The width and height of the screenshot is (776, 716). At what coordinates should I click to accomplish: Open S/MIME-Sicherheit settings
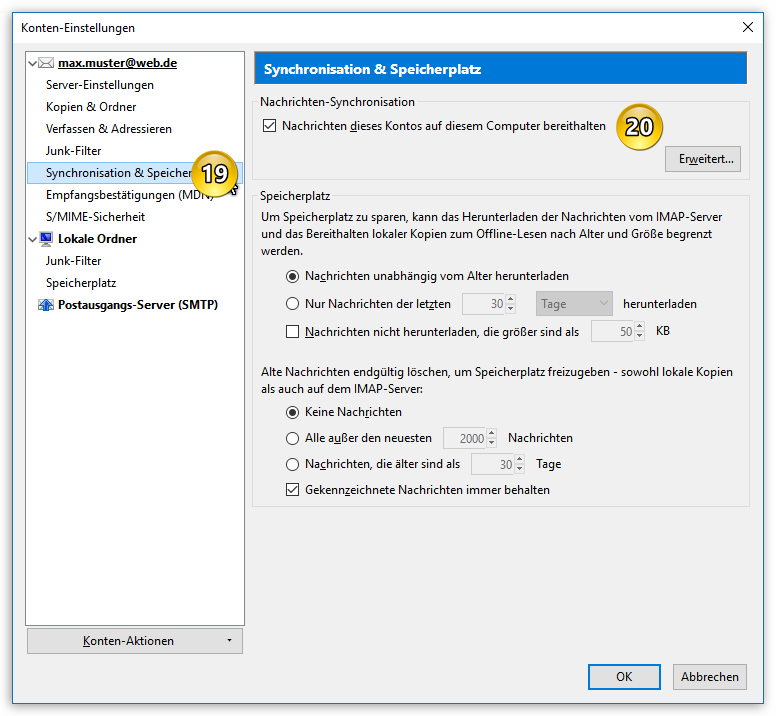click(95, 217)
